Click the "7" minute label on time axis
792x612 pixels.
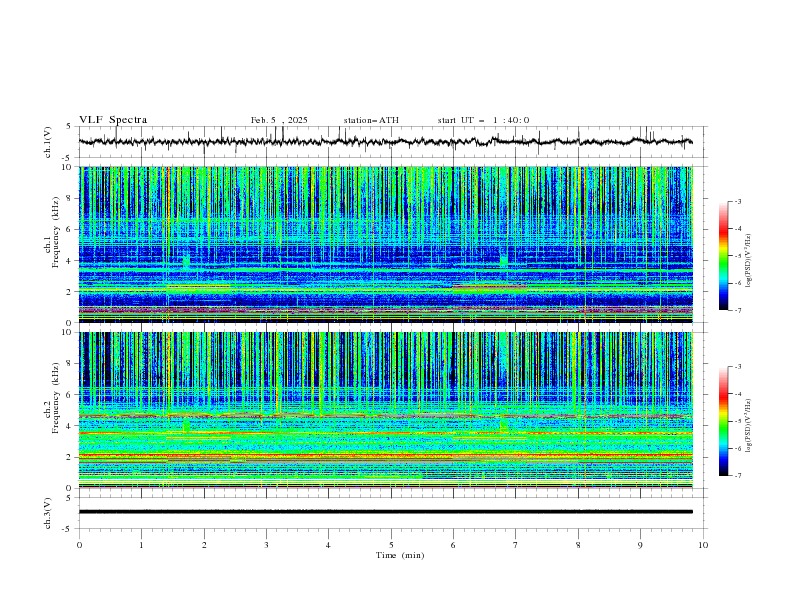(516, 545)
